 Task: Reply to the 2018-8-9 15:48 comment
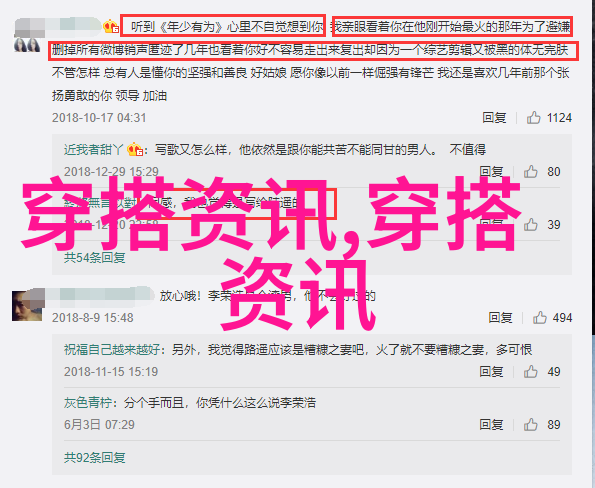coord(500,318)
